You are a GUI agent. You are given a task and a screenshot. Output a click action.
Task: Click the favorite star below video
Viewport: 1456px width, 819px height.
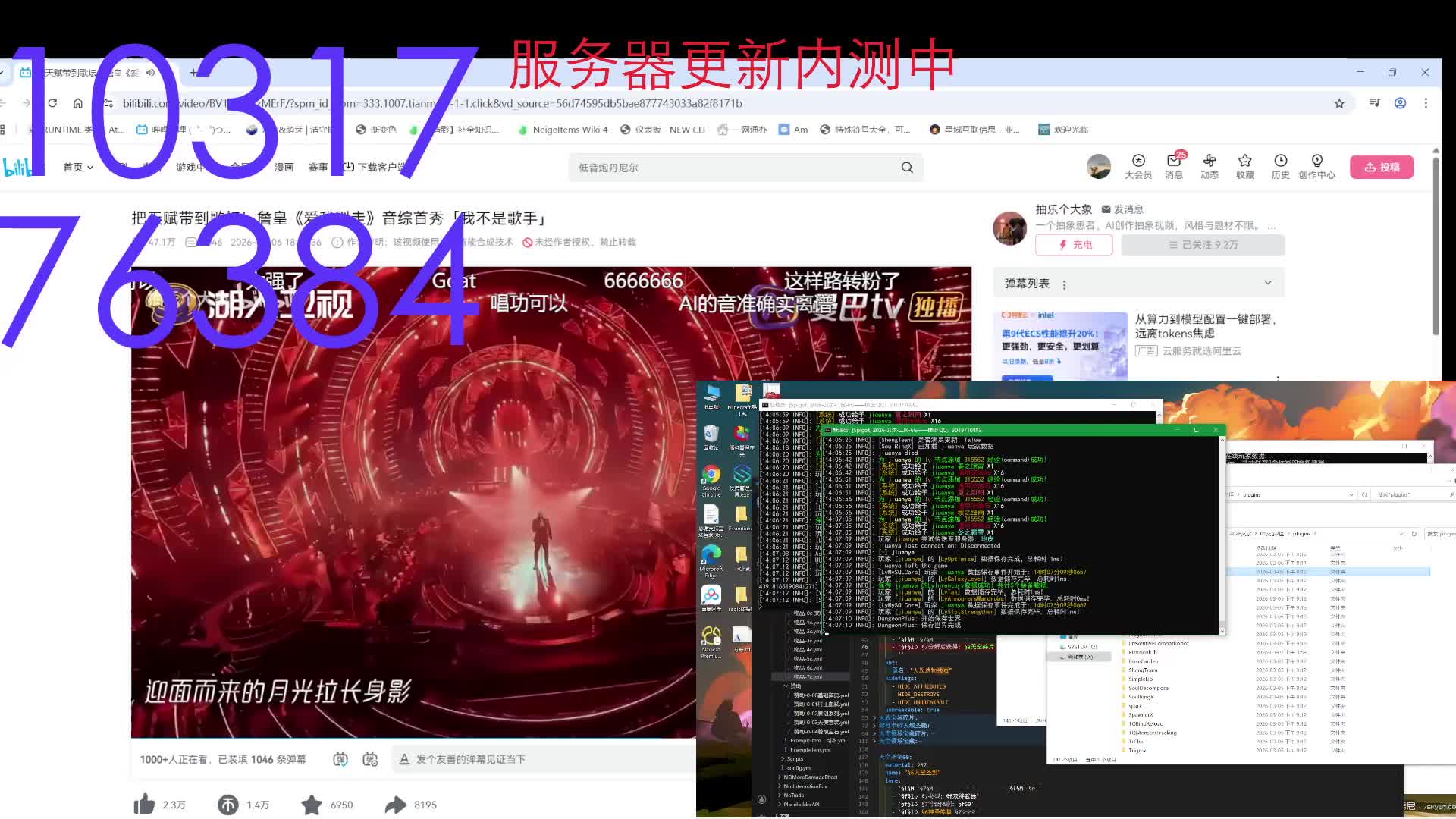point(312,805)
